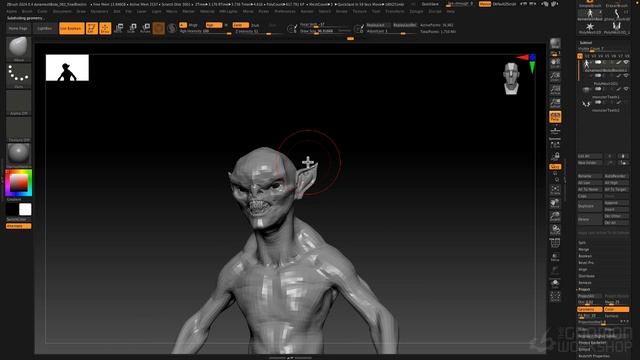Toggle the Xyz rotation mode
The height and width of the screenshot is (360, 640).
[555, 167]
